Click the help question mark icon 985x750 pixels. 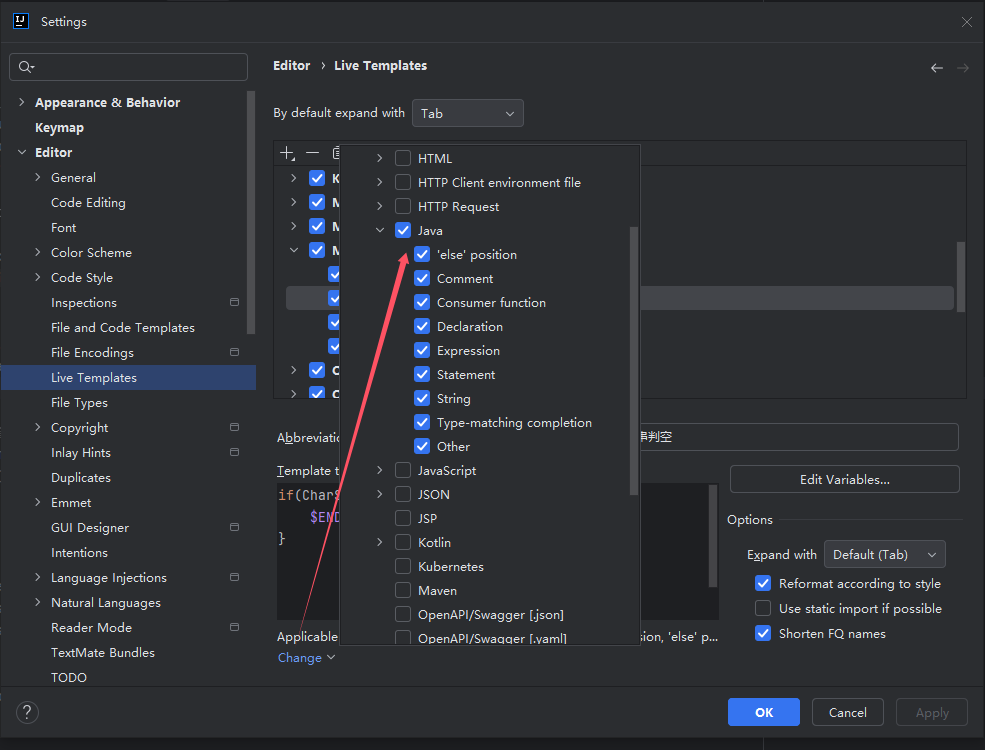pyautogui.click(x=27, y=712)
